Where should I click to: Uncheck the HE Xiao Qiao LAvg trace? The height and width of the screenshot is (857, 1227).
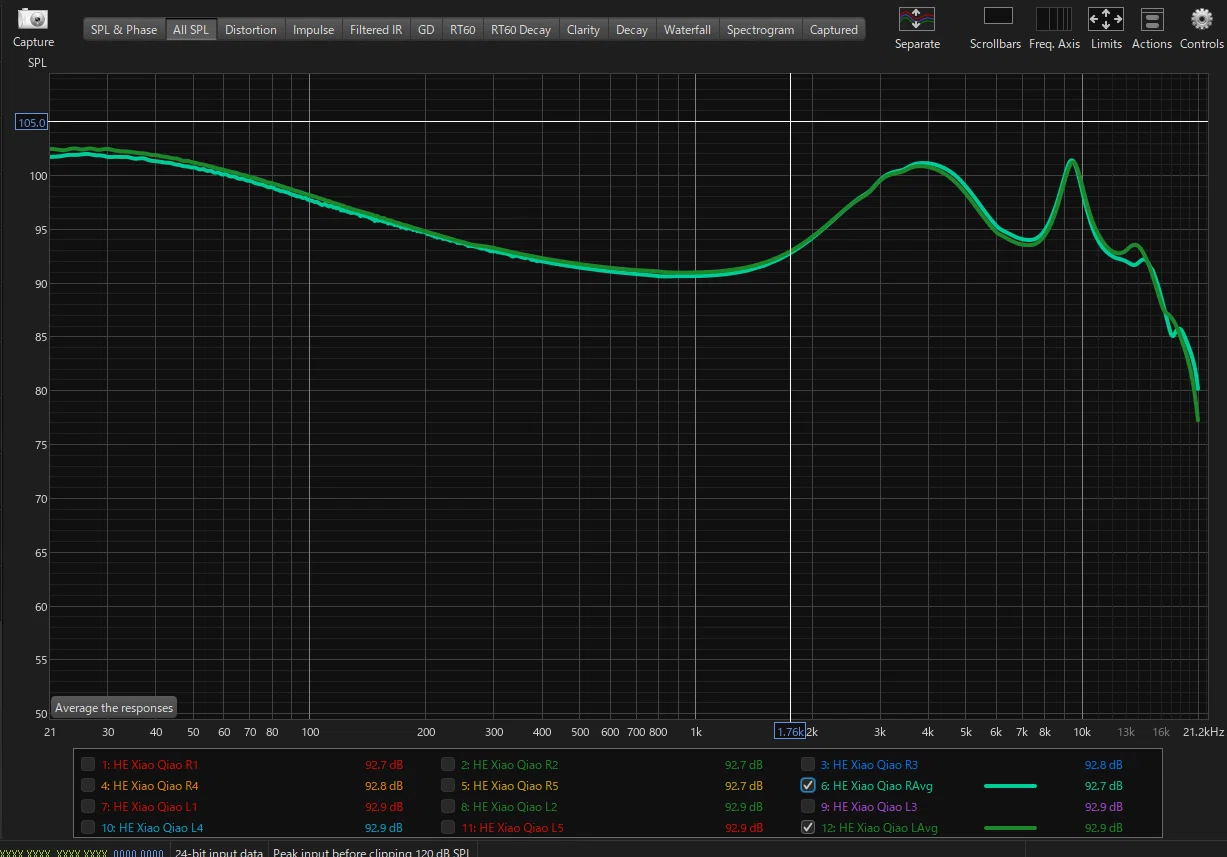pos(808,828)
